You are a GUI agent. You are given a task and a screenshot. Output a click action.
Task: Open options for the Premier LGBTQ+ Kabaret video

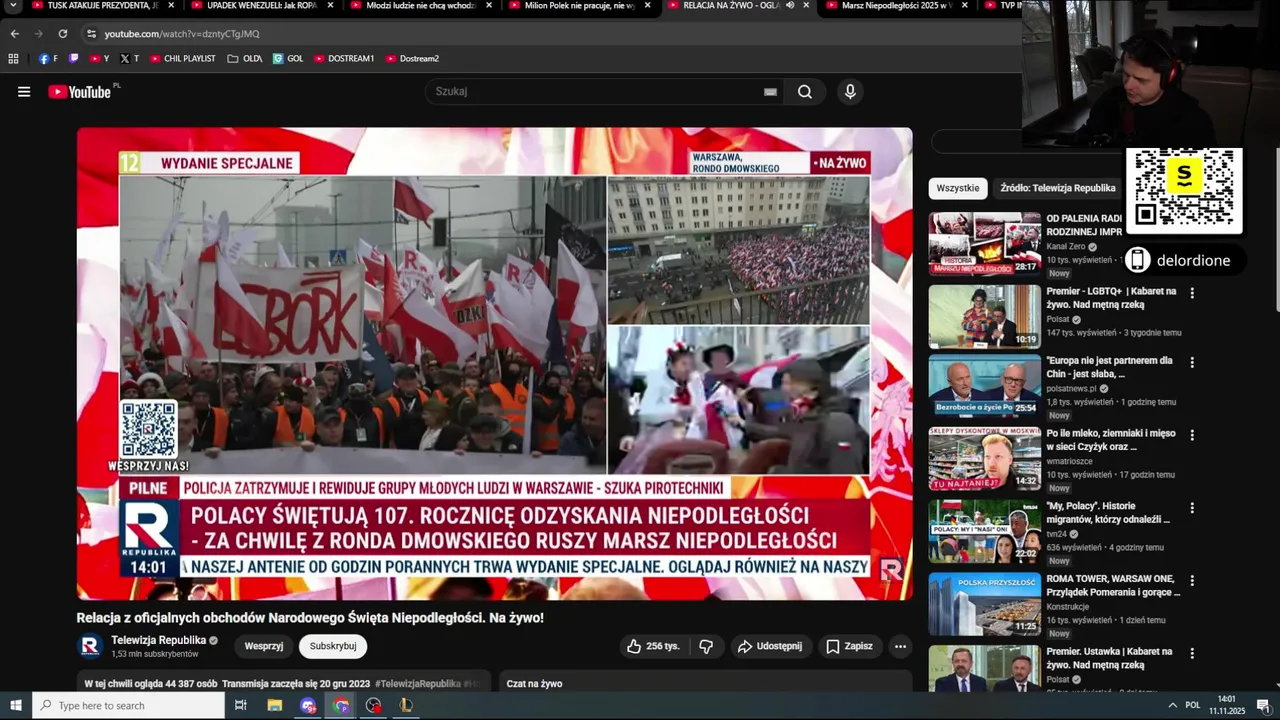1191,293
